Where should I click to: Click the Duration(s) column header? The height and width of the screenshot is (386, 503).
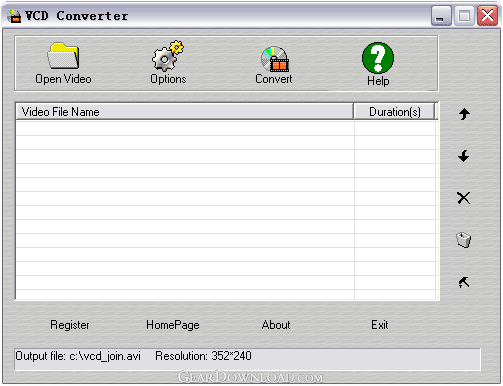coord(394,112)
